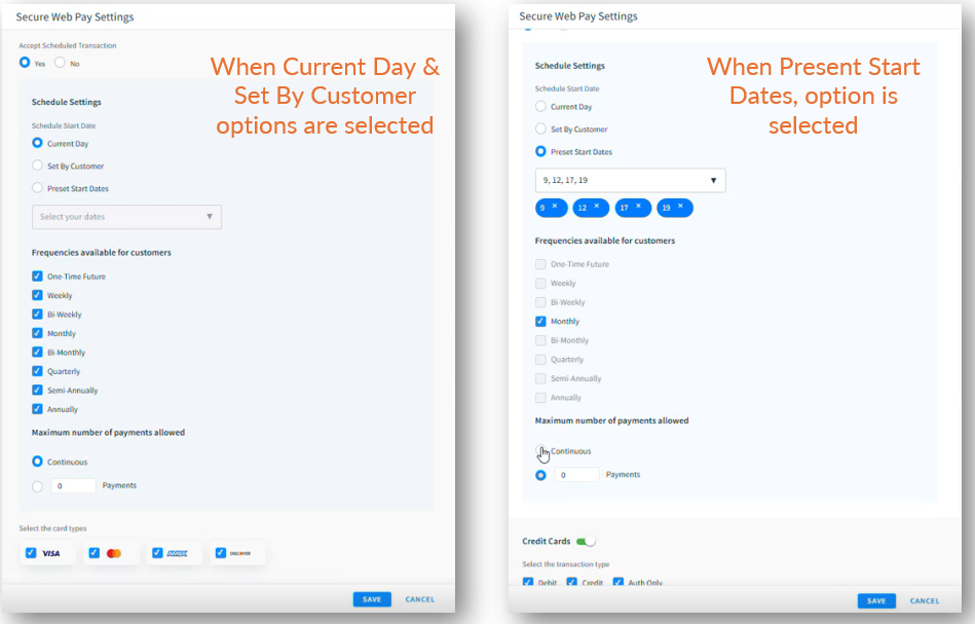Click Save in the left dialog
975x624 pixels.
tap(372, 599)
